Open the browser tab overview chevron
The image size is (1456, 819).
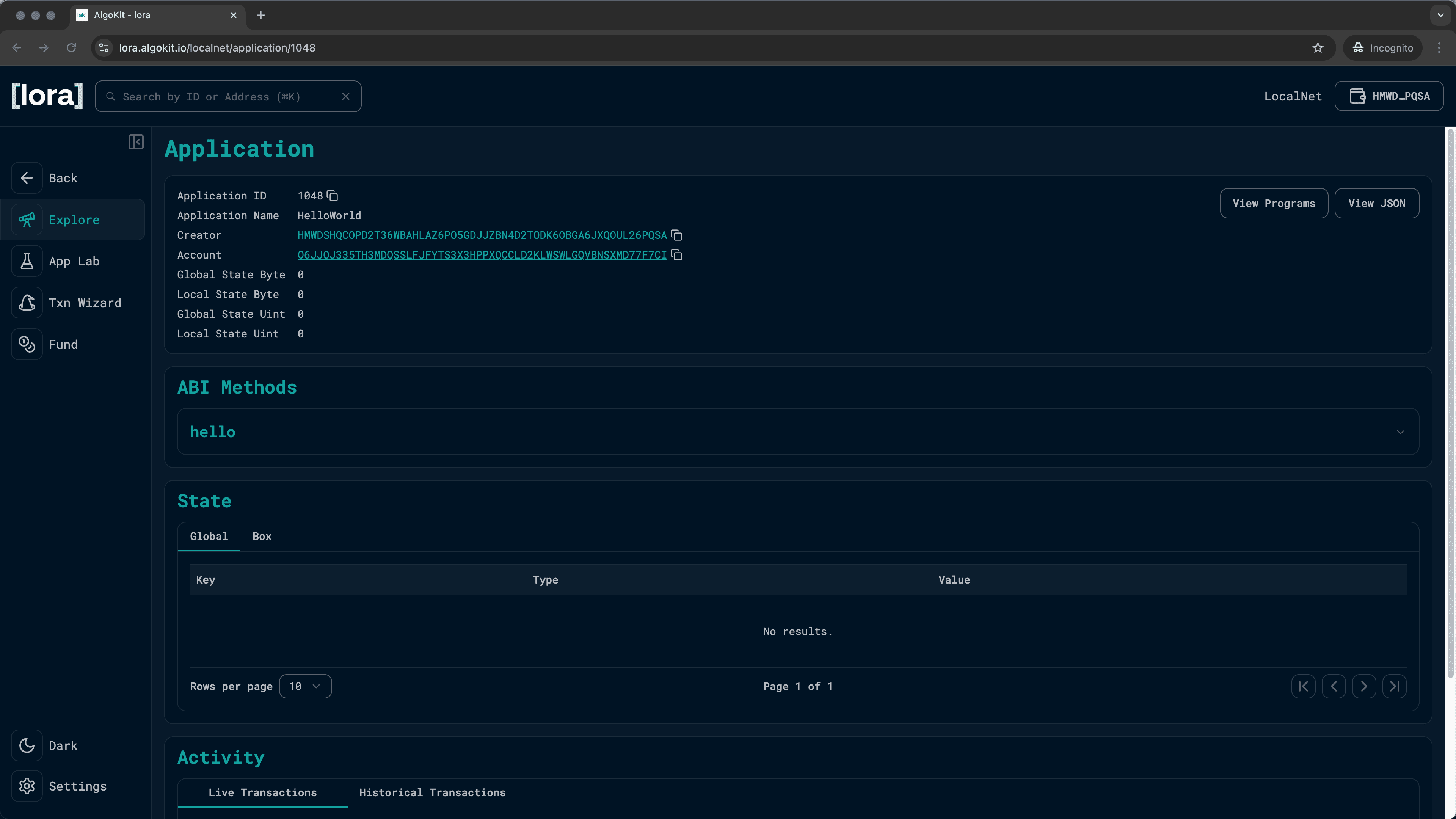(1439, 15)
